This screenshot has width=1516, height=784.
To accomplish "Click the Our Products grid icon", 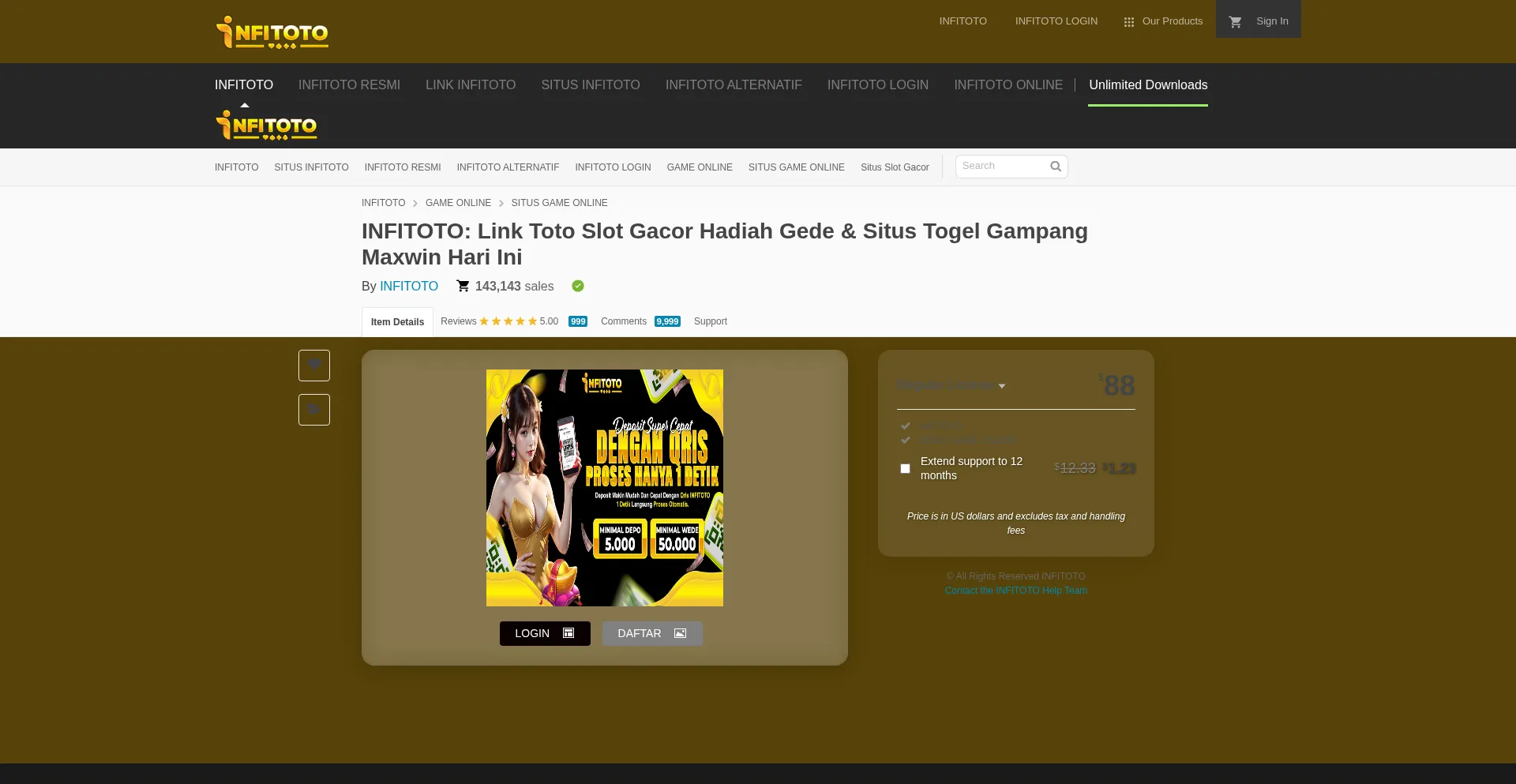I will (1128, 22).
